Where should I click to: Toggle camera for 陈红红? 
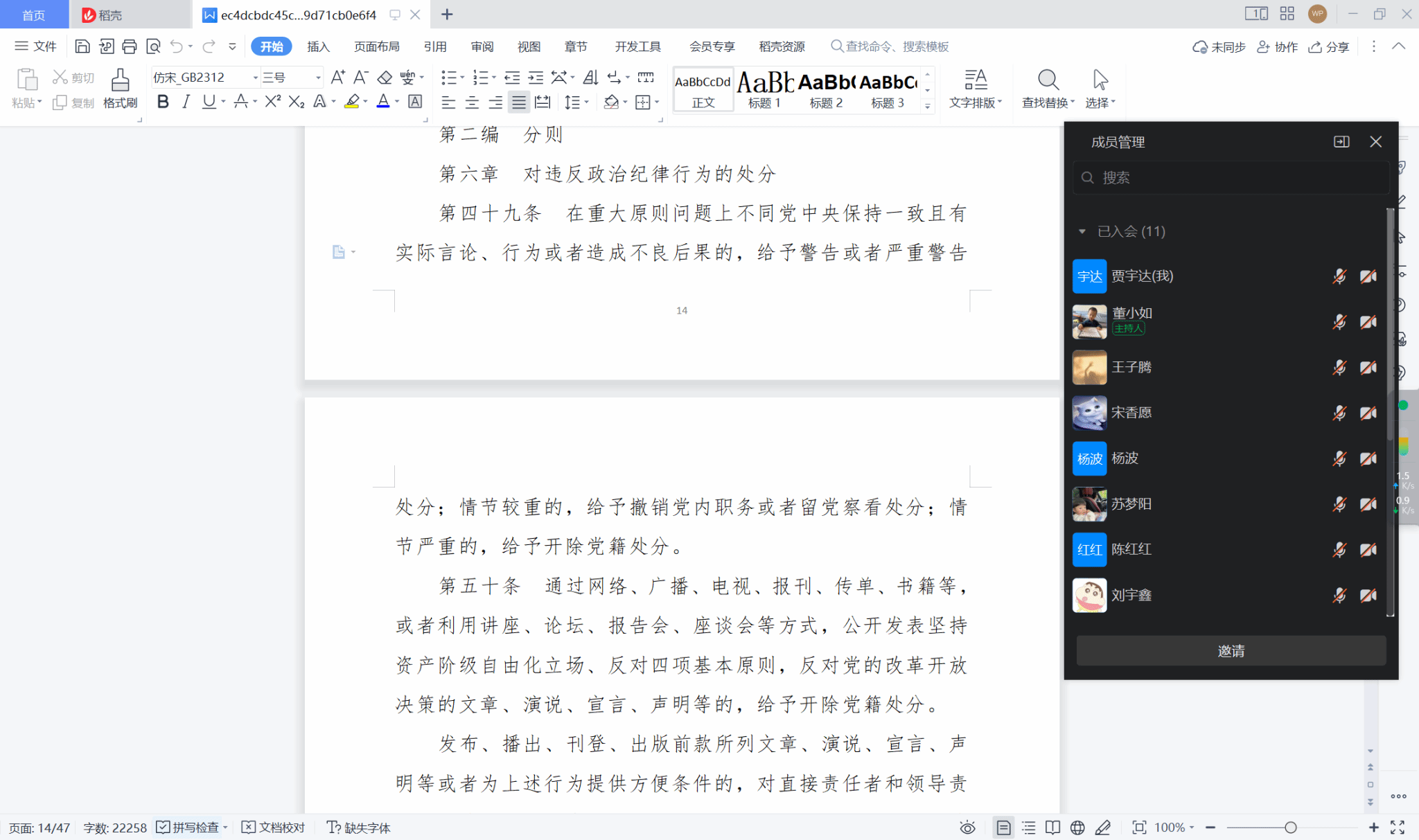tap(1368, 550)
